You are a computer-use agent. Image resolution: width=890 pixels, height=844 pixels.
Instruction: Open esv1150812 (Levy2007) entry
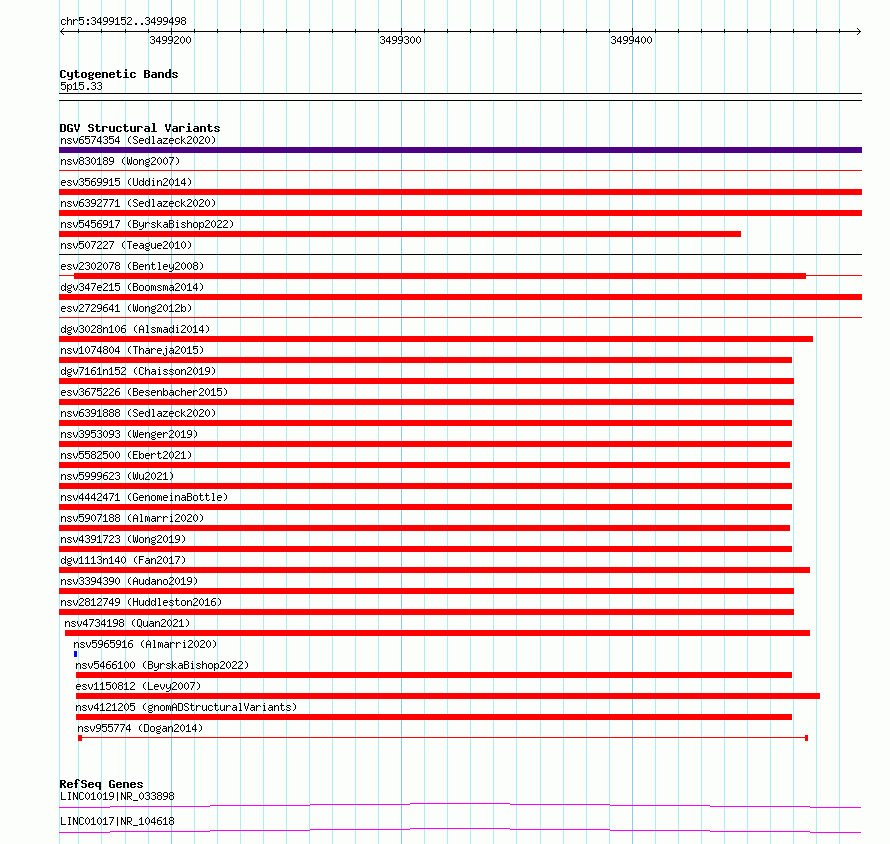138,686
